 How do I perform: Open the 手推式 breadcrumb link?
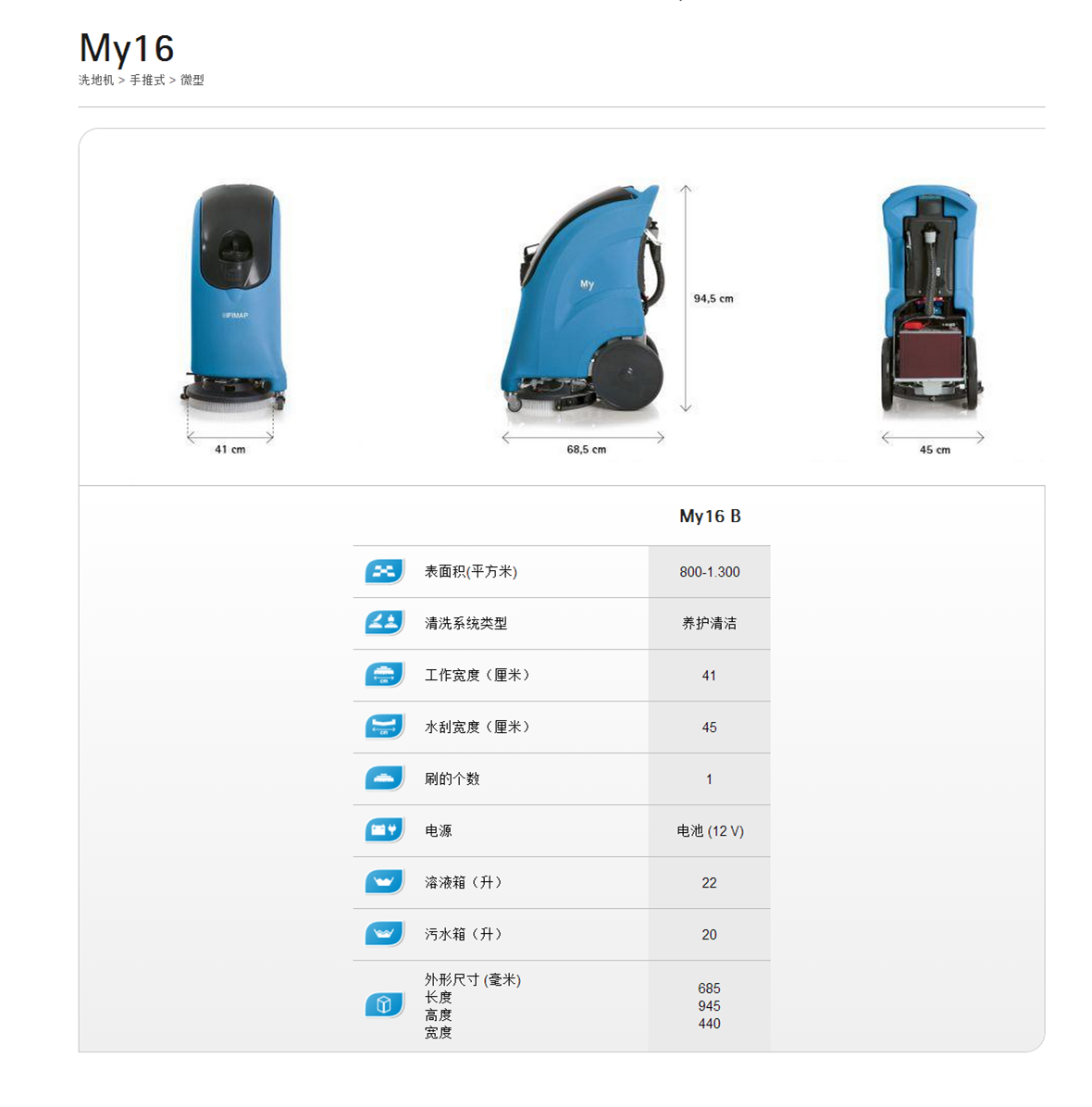pyautogui.click(x=147, y=80)
